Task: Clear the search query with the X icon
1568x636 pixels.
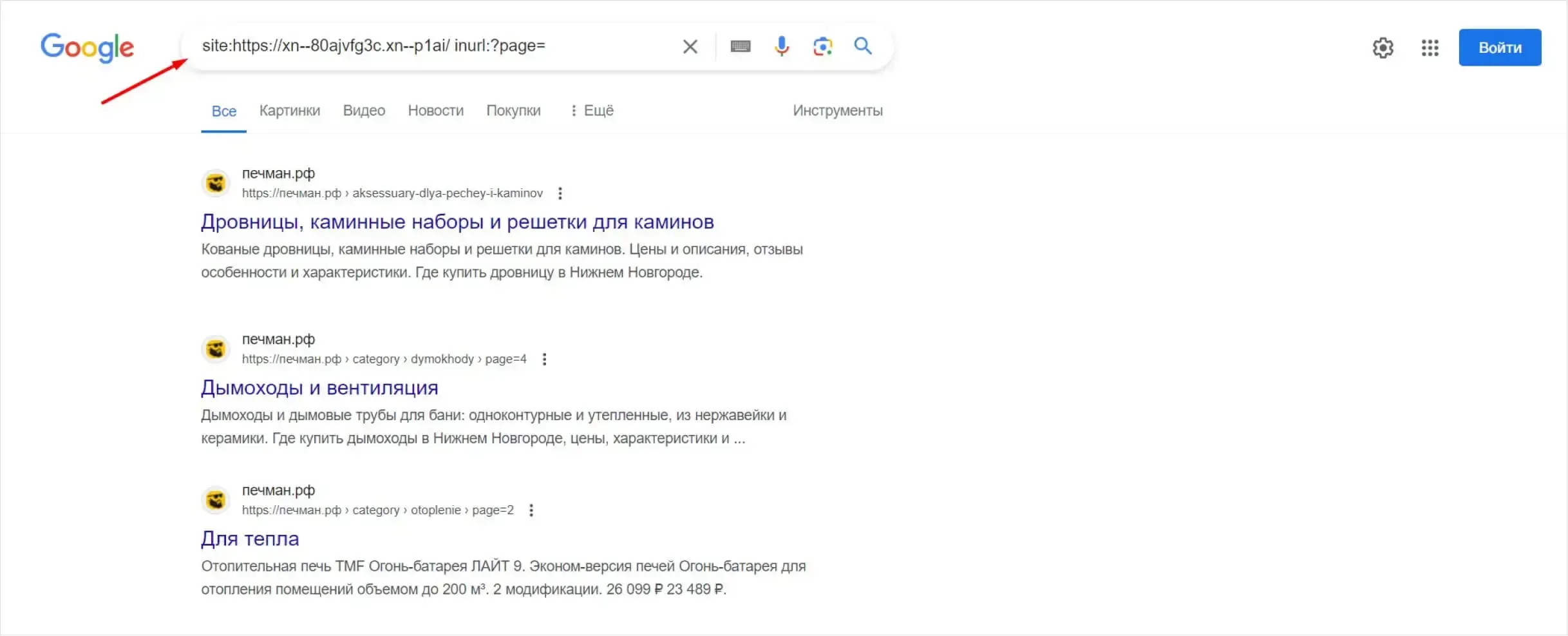Action: click(x=690, y=46)
